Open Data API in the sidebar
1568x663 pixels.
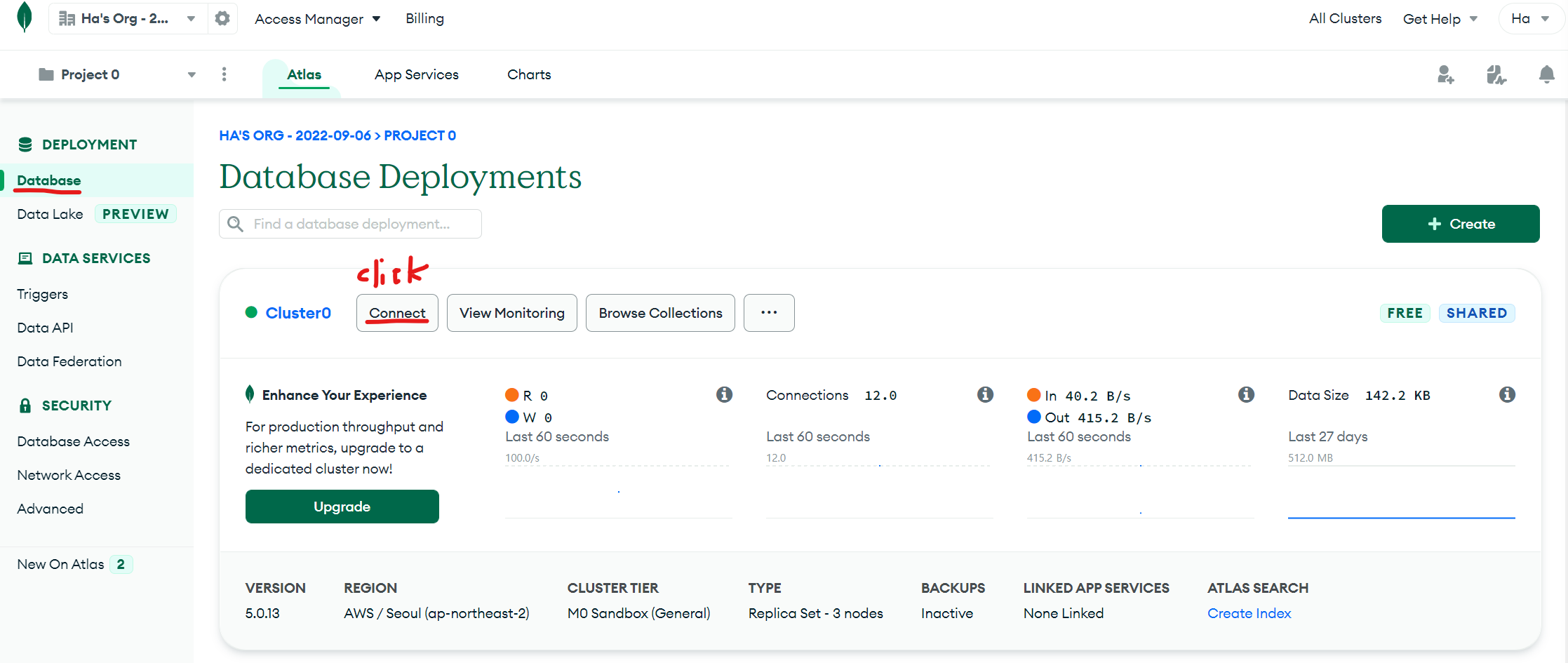[x=45, y=328]
